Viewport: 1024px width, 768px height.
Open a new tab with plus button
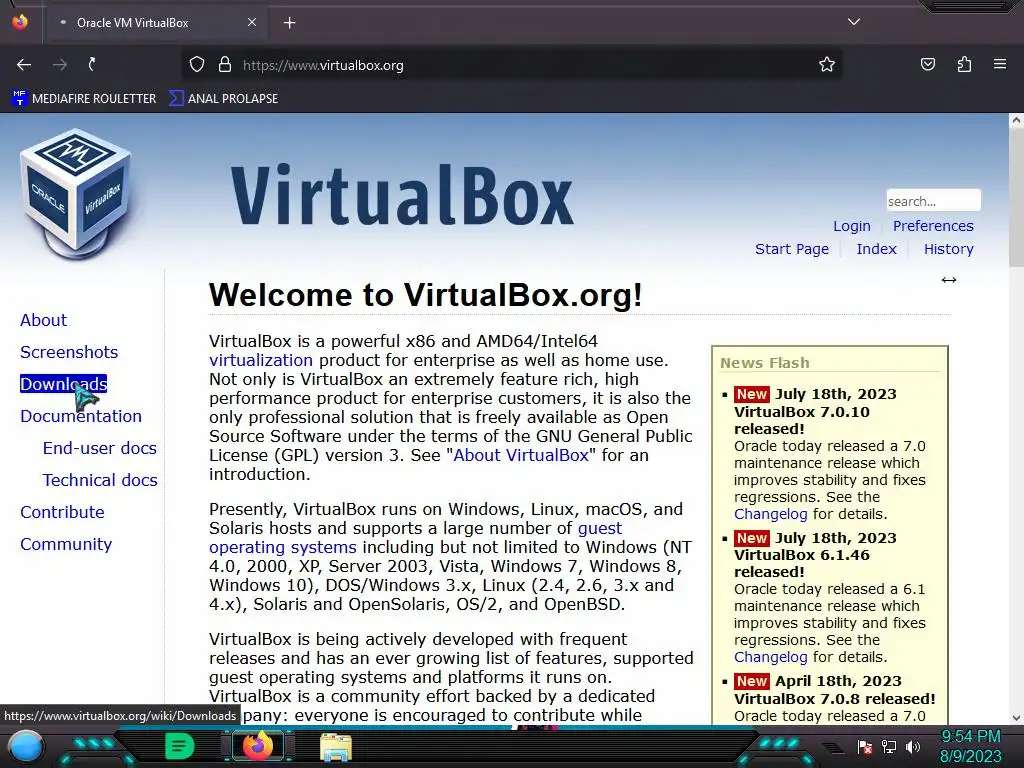[x=289, y=23]
